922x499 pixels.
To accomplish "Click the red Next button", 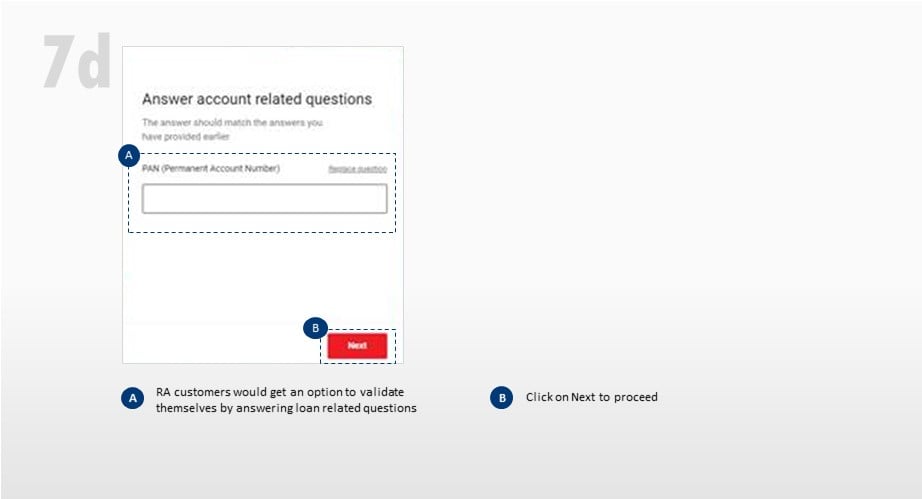I will (x=357, y=345).
